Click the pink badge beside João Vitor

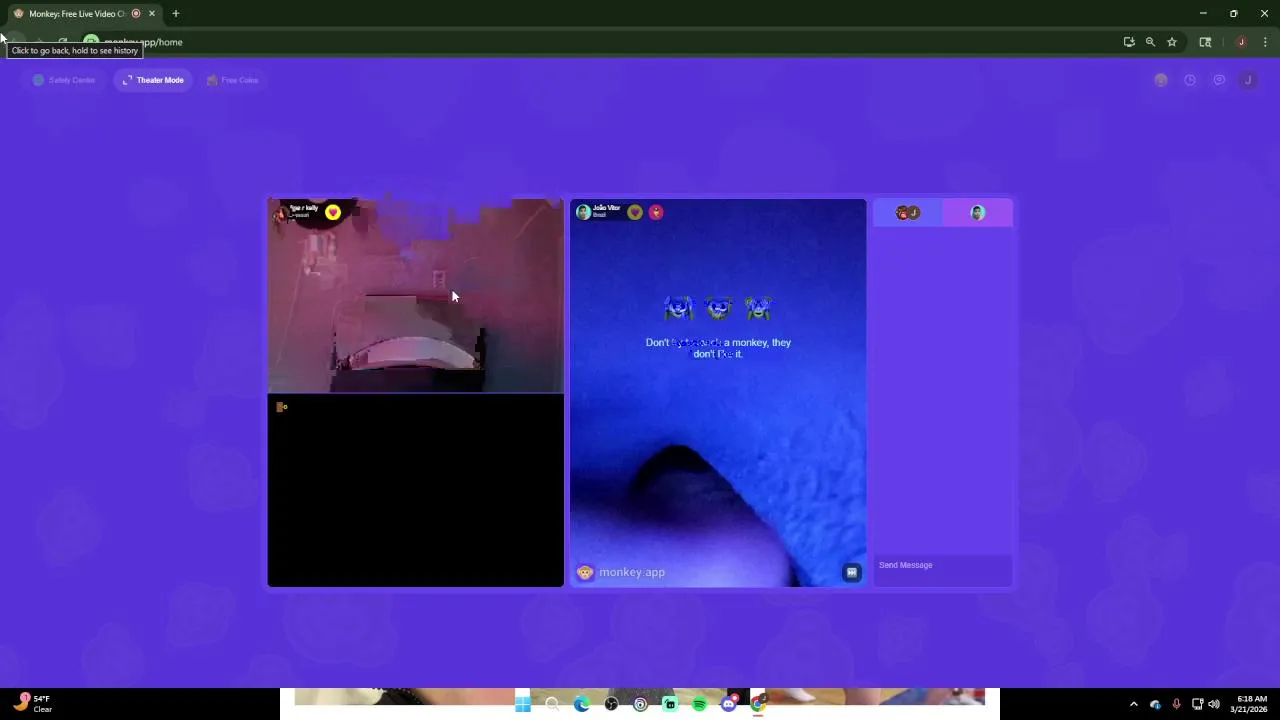coord(656,212)
